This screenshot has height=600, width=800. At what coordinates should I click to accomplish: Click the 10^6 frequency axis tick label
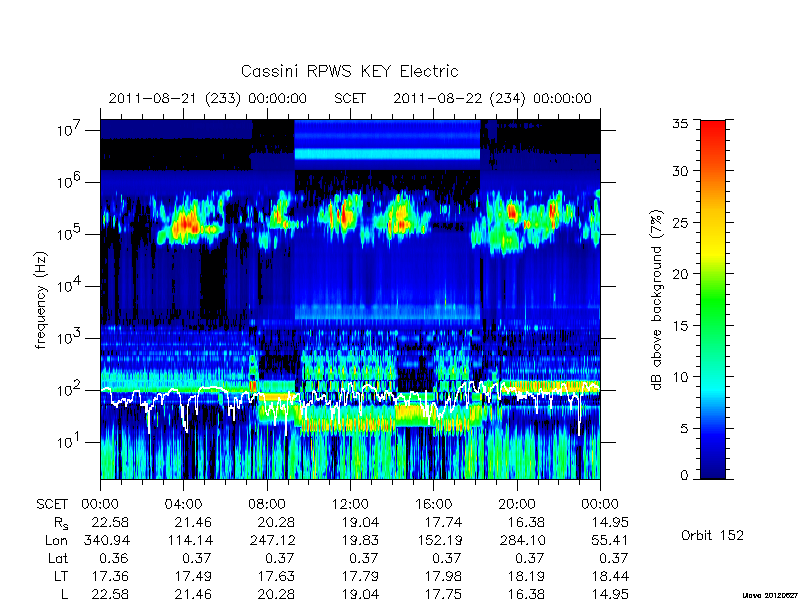(70, 182)
